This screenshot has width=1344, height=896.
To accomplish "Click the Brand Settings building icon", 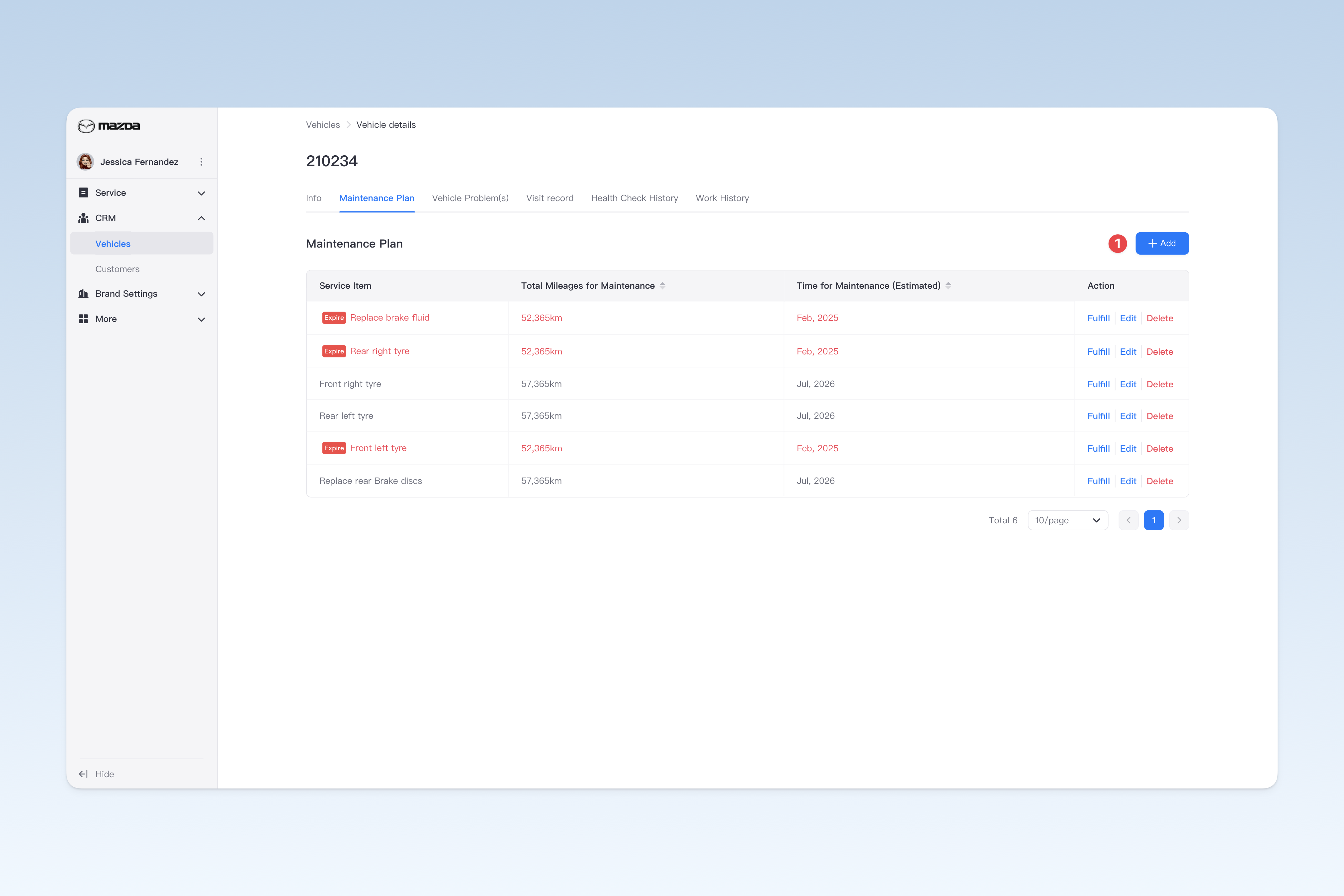I will 83,294.
